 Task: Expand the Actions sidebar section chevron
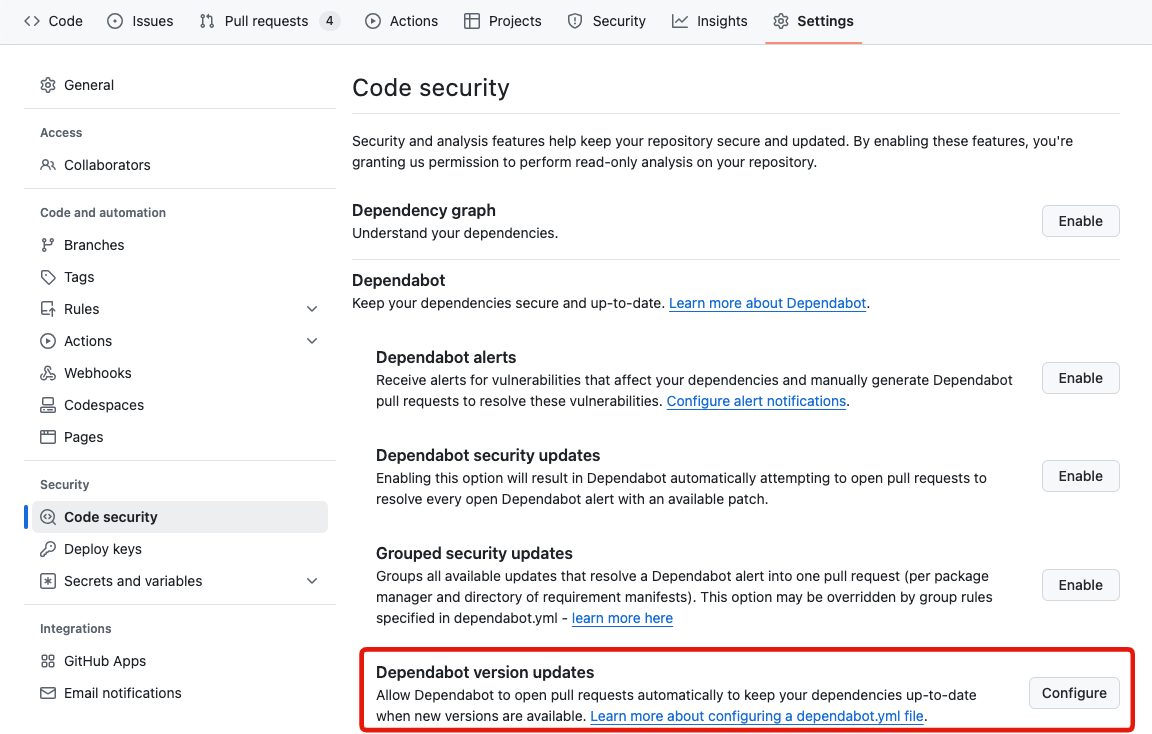[x=312, y=341]
